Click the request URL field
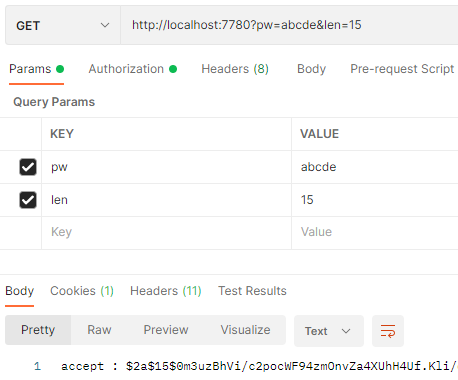This screenshot has width=458, height=380. pos(289,25)
